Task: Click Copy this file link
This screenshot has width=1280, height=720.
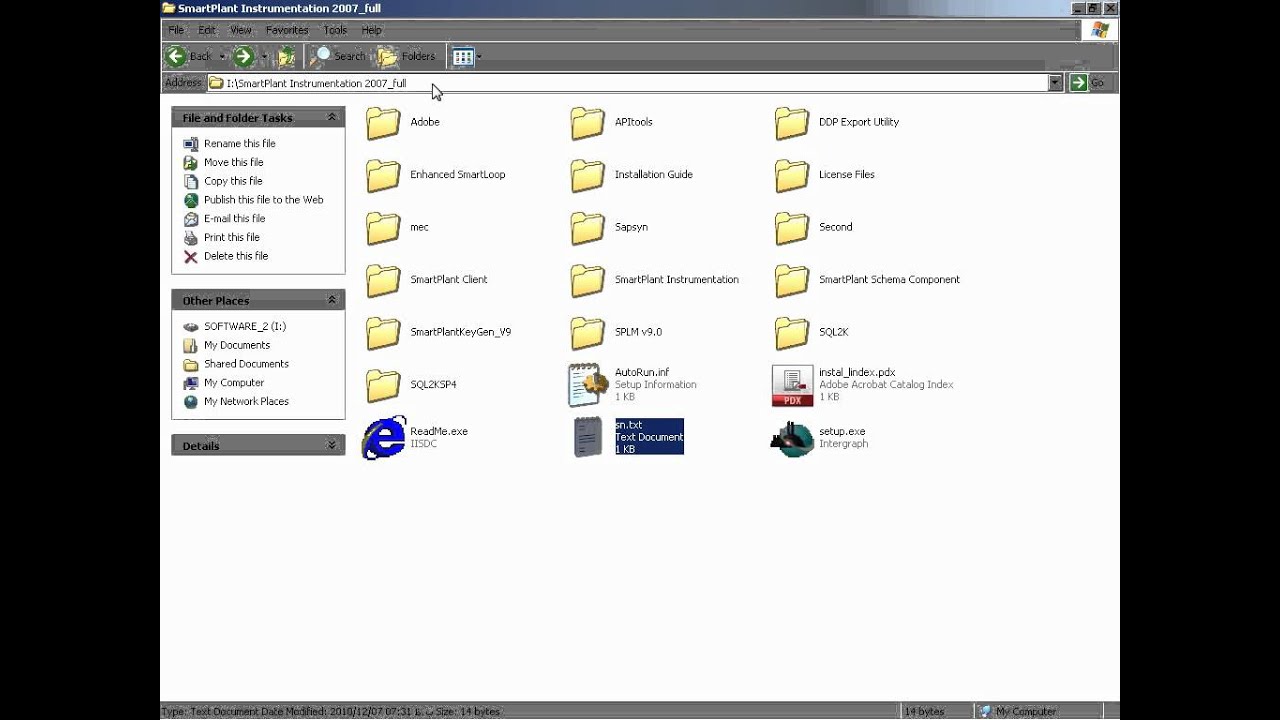Action: coord(233,181)
